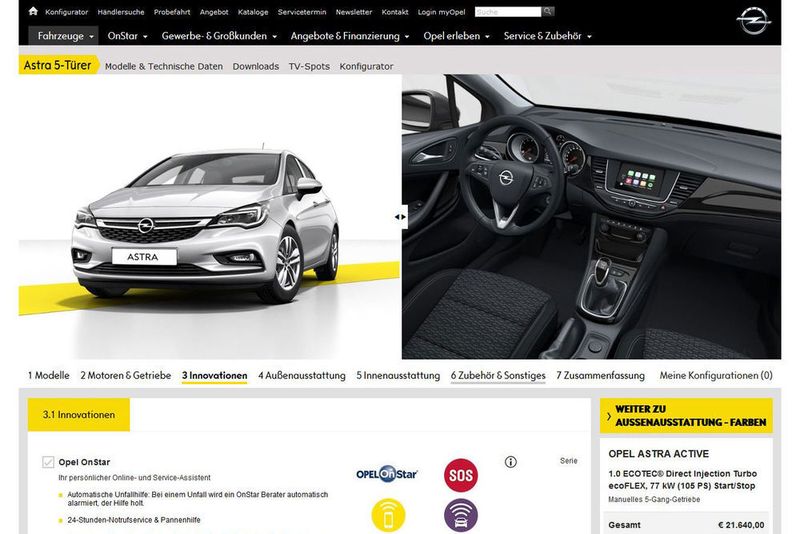Open the 5 Innenausstattung step
The height and width of the screenshot is (534, 800).
point(398,375)
